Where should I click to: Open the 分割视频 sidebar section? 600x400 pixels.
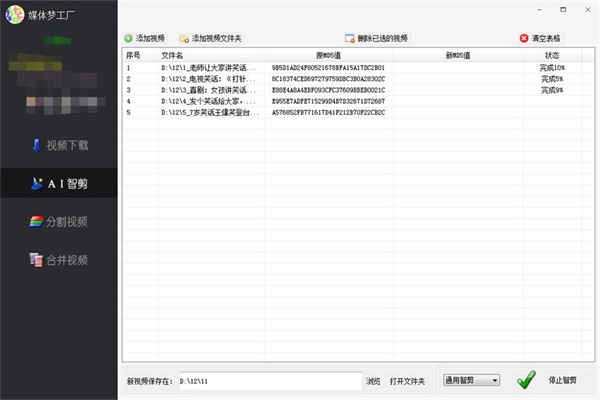point(59,222)
